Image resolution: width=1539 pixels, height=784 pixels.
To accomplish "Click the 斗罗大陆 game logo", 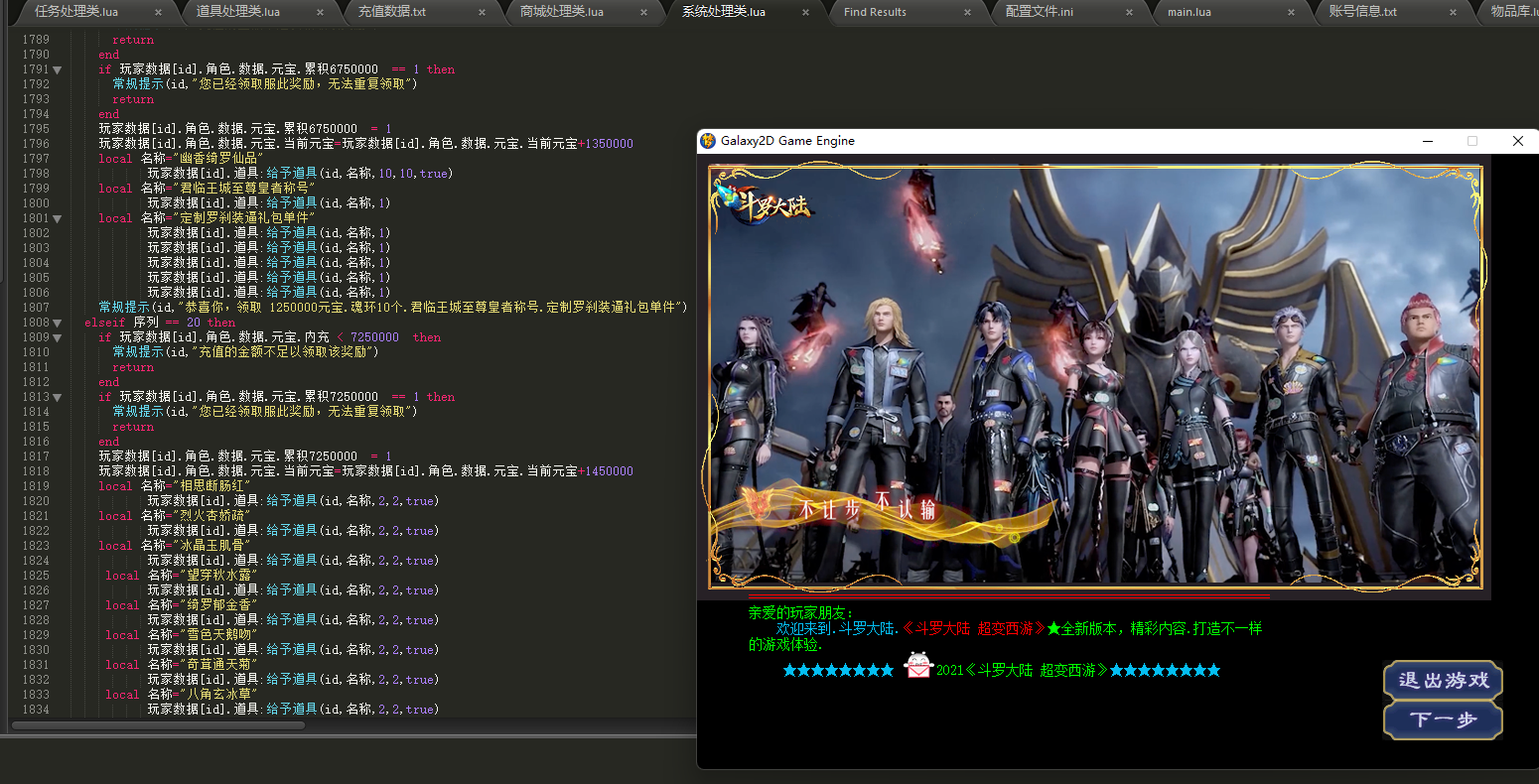I will pos(762,202).
